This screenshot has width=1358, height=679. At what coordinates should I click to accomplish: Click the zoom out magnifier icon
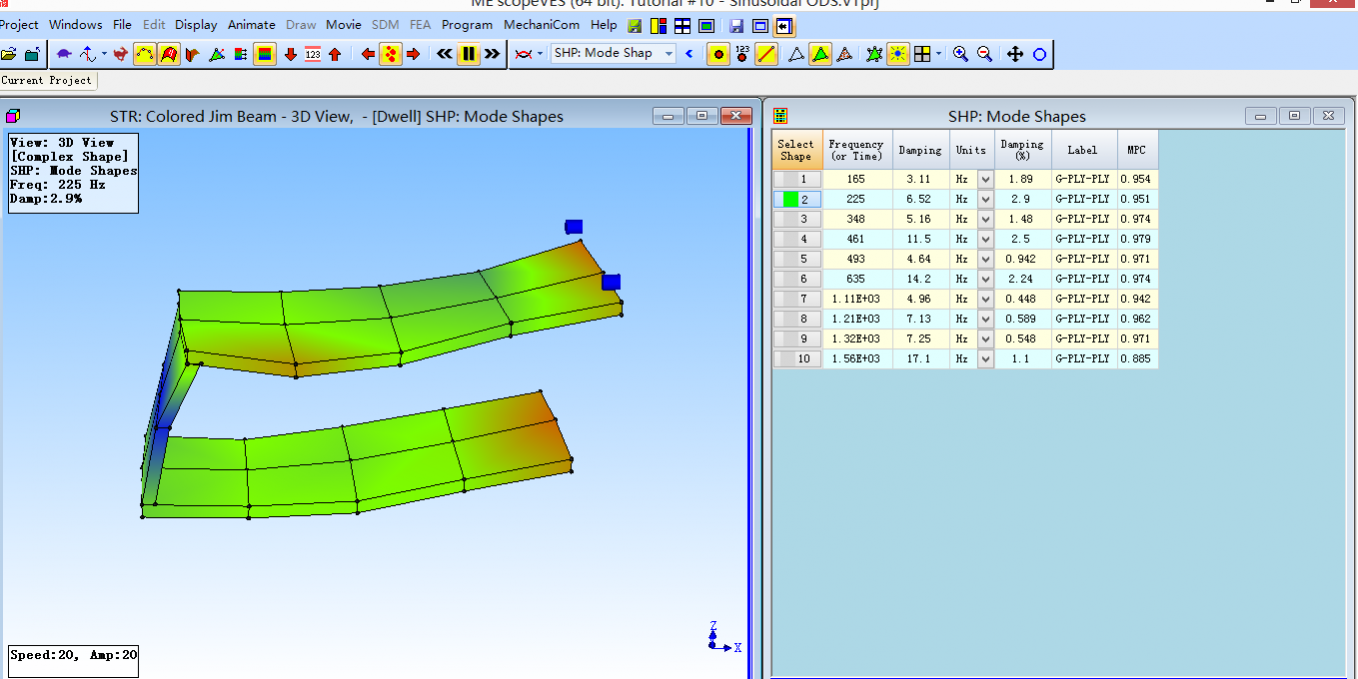pos(984,54)
